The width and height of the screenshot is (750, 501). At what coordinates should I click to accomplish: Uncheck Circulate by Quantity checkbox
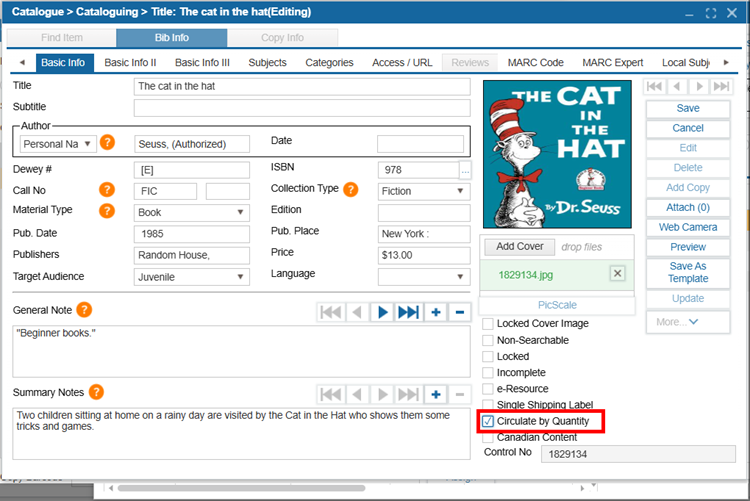click(x=488, y=422)
